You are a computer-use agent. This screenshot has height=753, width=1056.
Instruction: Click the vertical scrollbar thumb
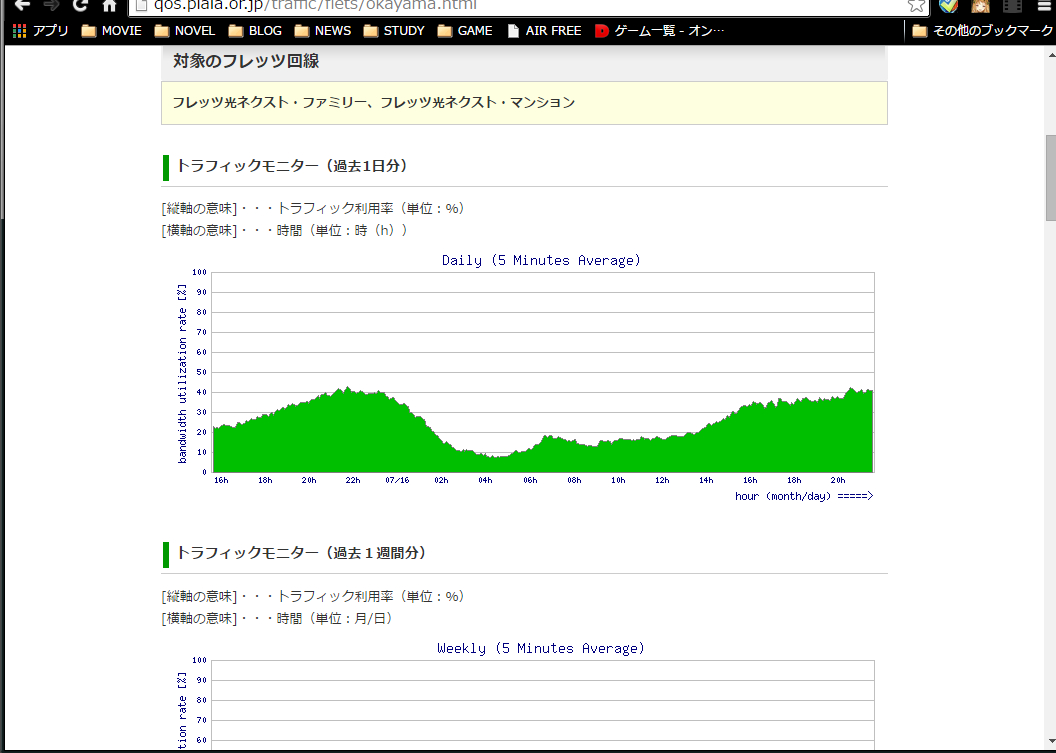1050,177
